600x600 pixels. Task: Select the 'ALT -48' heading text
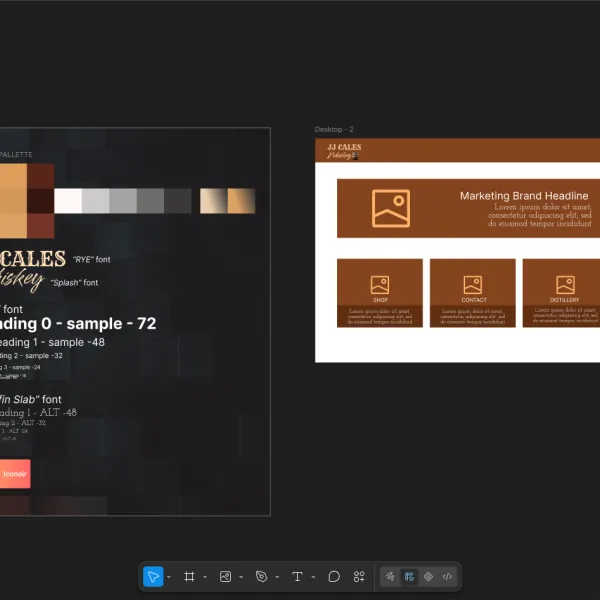[x=58, y=412]
